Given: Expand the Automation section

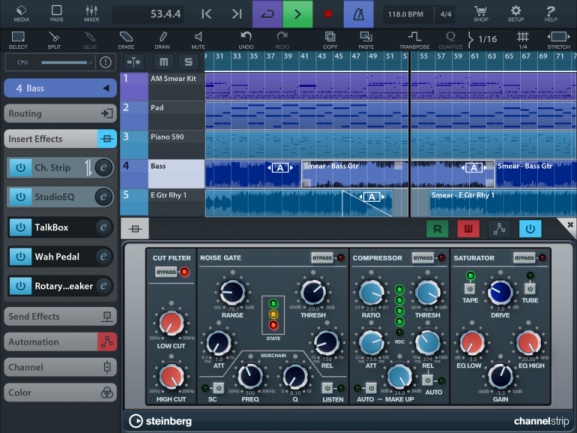Looking at the screenshot, I should 60,342.
